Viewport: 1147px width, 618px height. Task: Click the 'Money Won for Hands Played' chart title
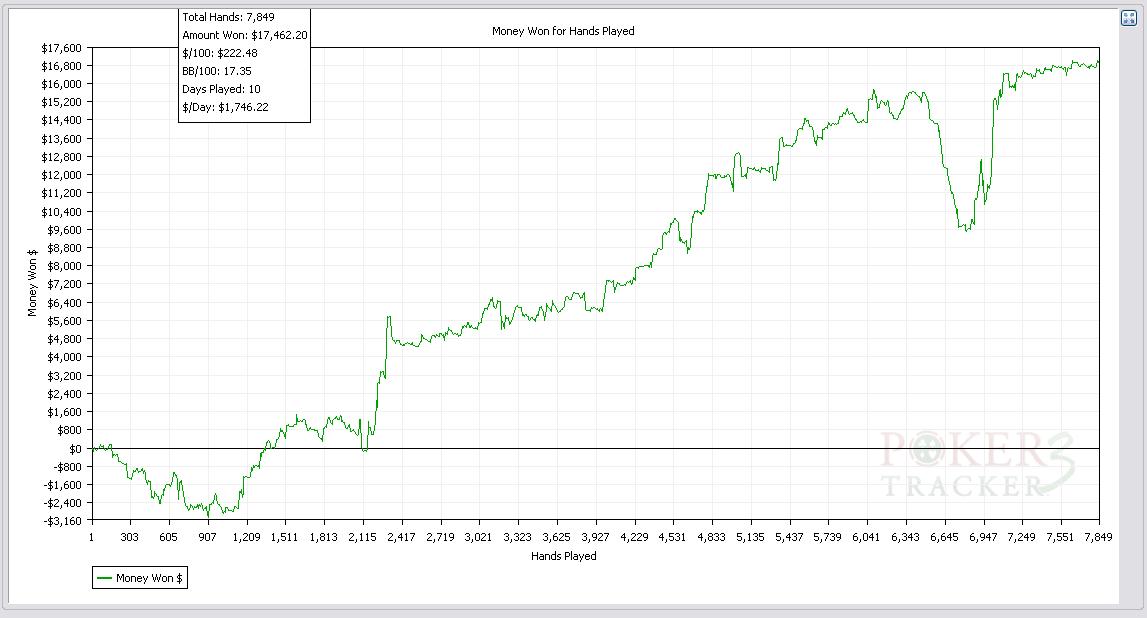click(x=563, y=31)
